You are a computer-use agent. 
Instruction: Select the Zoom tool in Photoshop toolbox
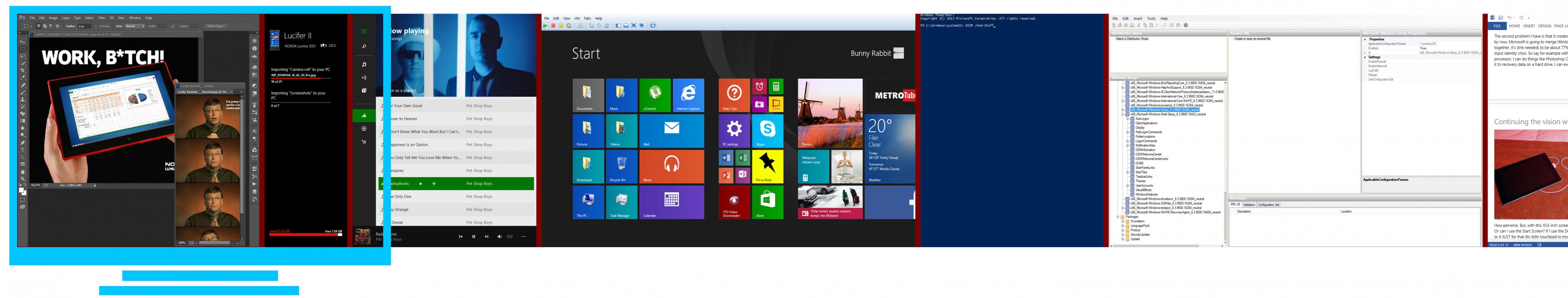pos(23,179)
